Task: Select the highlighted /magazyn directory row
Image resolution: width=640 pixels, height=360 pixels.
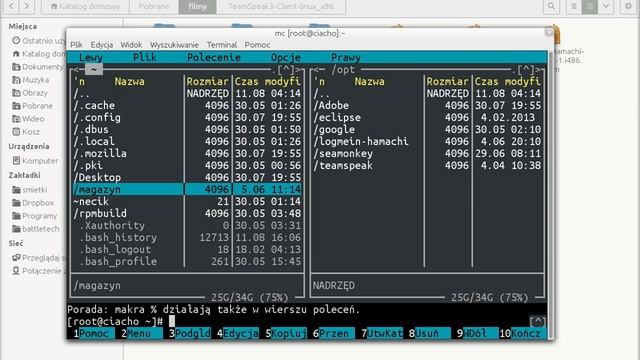Action: pos(187,189)
